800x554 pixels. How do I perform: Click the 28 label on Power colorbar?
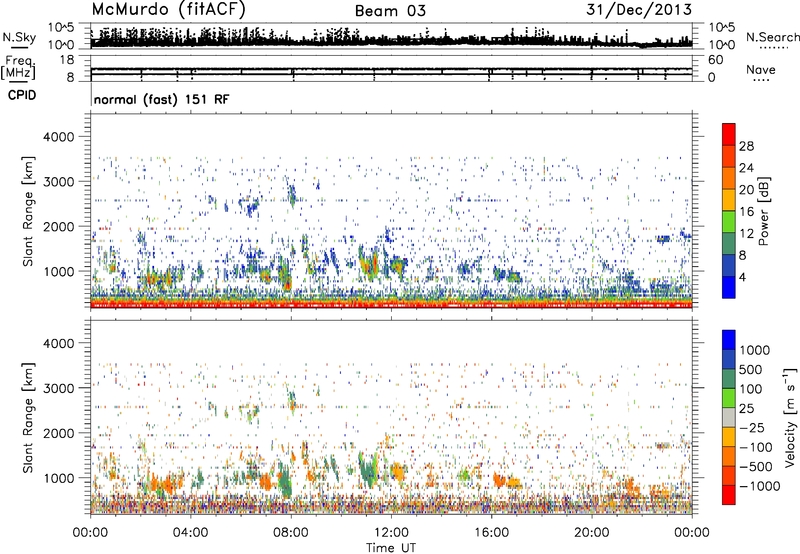[746, 146]
